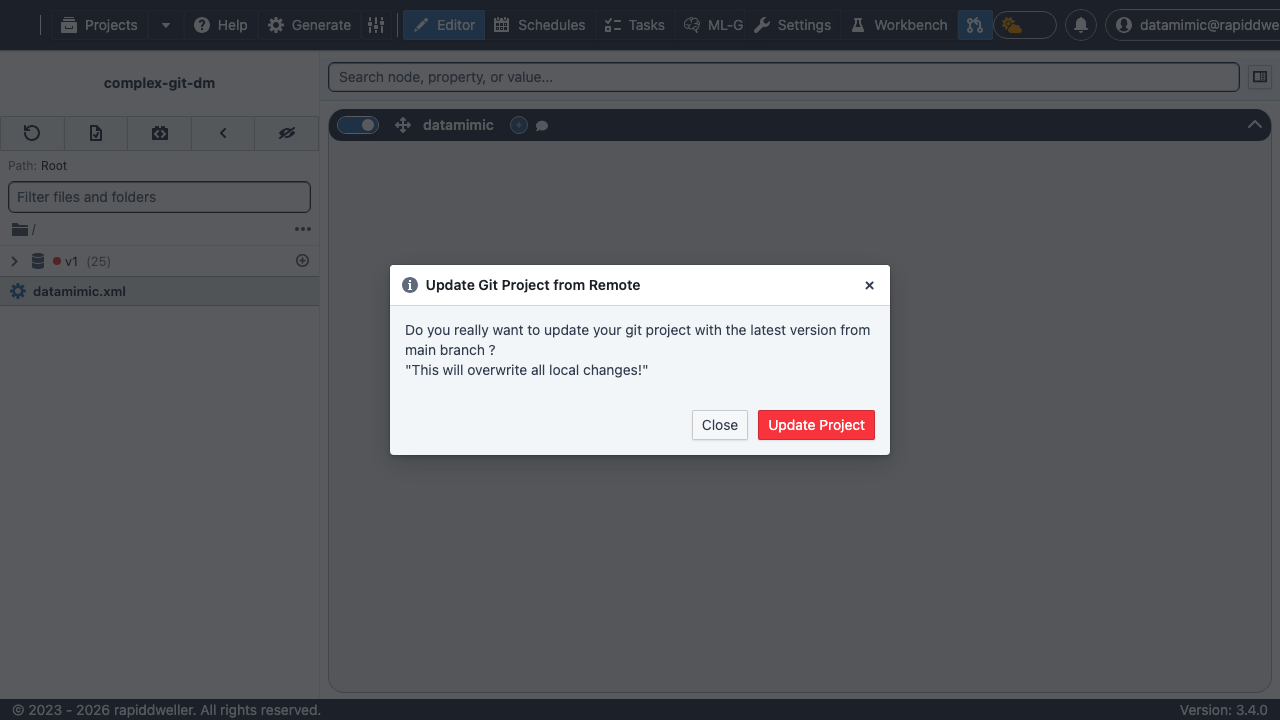
Task: Open the notifications bell
Action: pos(1081,25)
